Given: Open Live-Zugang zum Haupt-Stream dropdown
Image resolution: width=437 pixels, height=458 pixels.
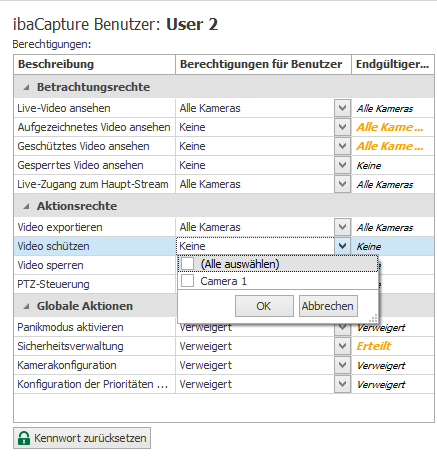Looking at the screenshot, I should click(x=342, y=184).
